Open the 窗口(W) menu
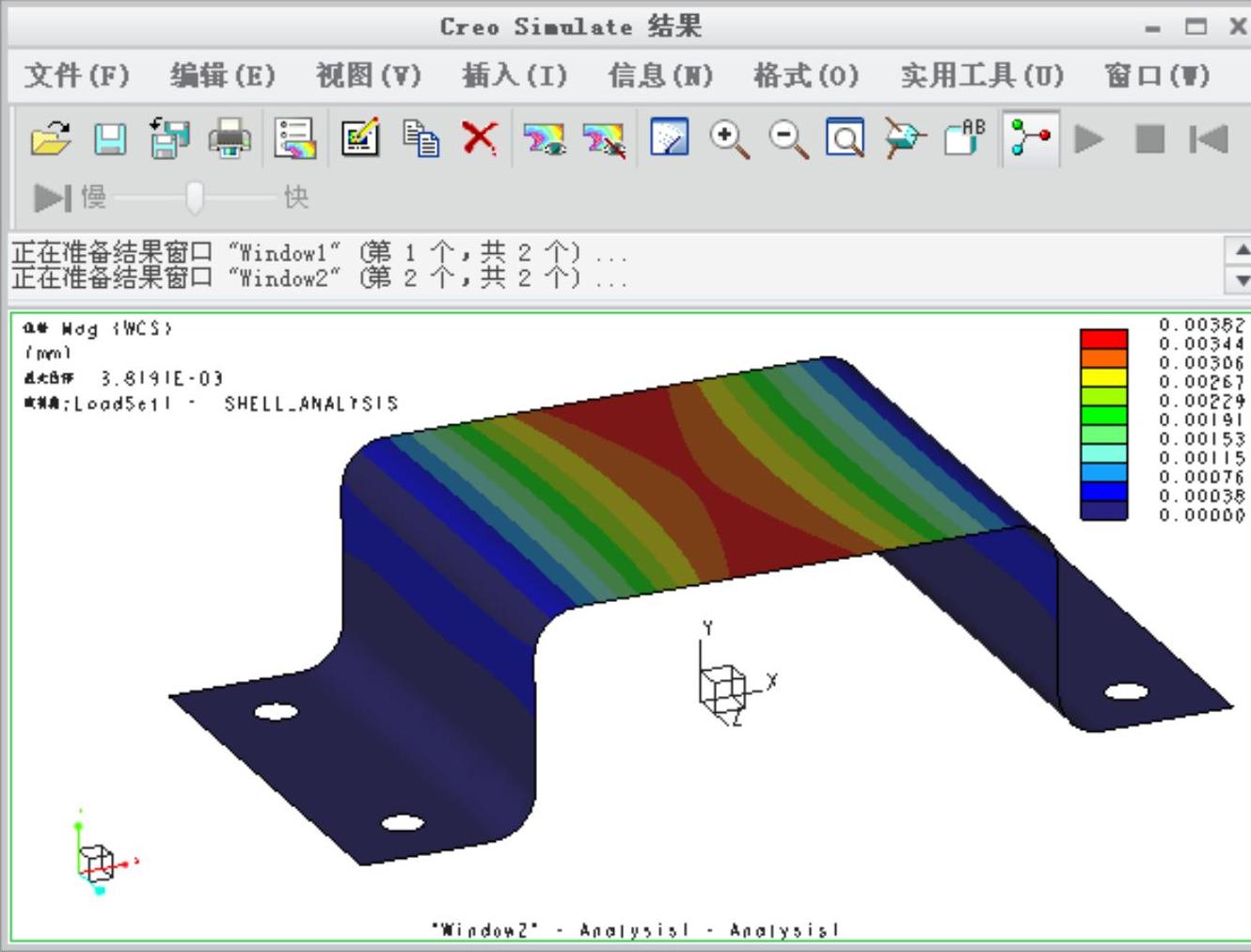This screenshot has height=952, width=1251. click(1157, 75)
